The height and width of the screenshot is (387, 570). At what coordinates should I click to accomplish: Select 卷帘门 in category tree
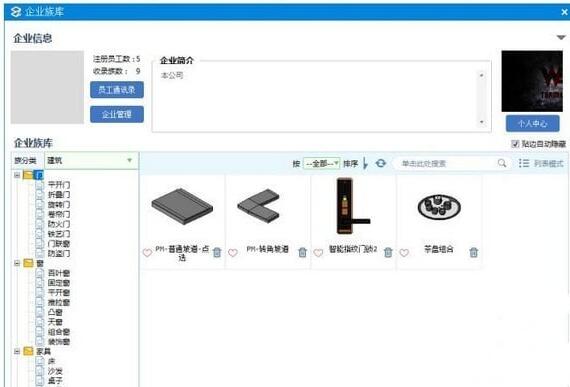[x=59, y=214]
